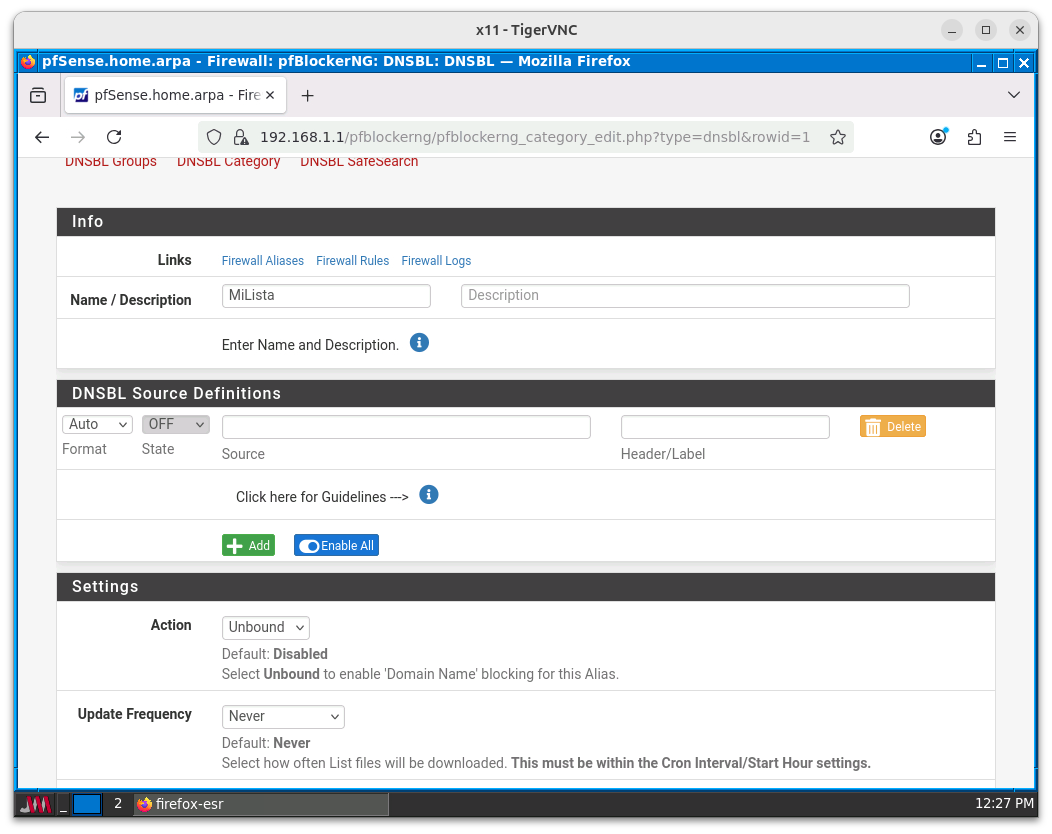
Task: Open the Format dropdown set to Auto
Action: click(97, 424)
